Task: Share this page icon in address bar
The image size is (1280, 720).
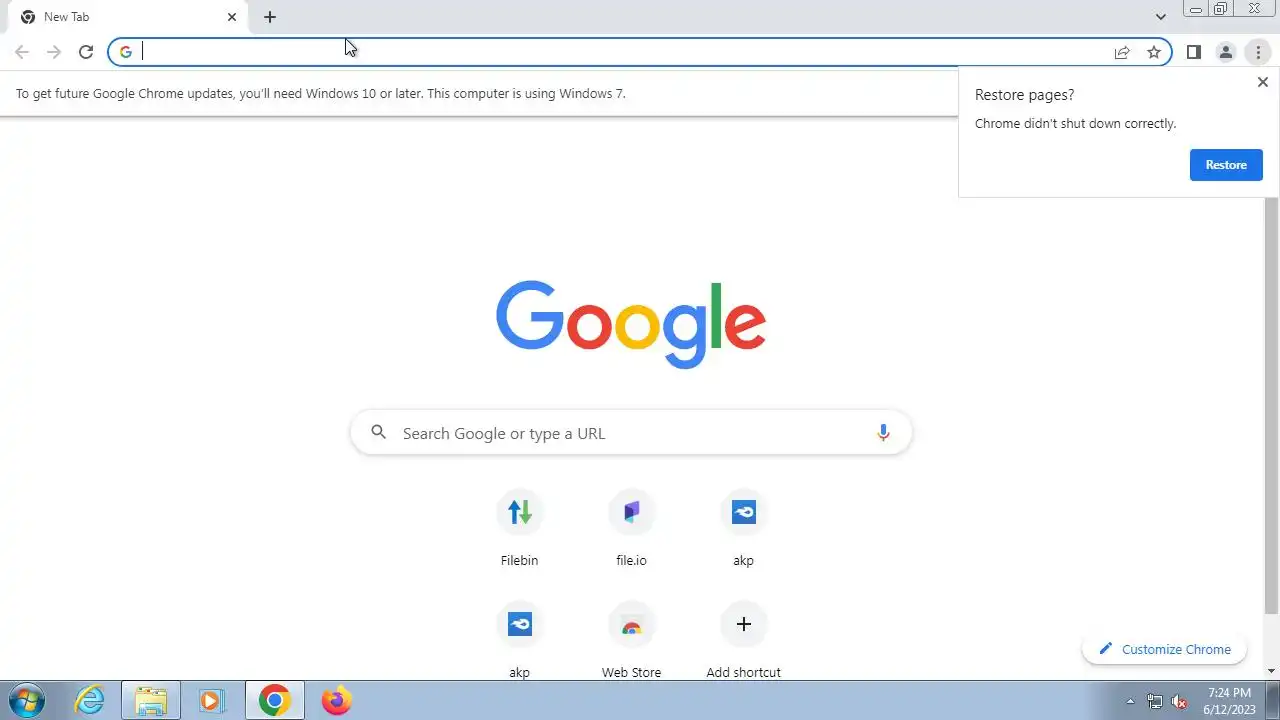Action: (x=1122, y=52)
